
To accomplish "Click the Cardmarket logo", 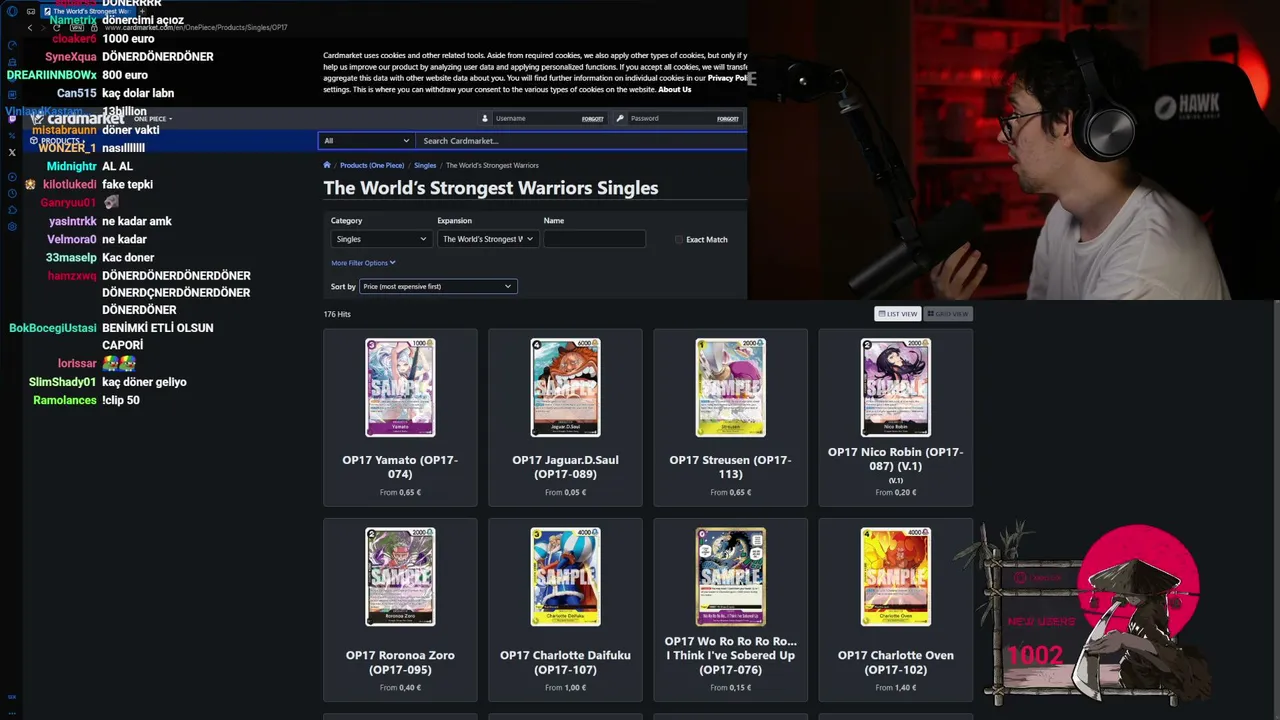I will coord(77,119).
